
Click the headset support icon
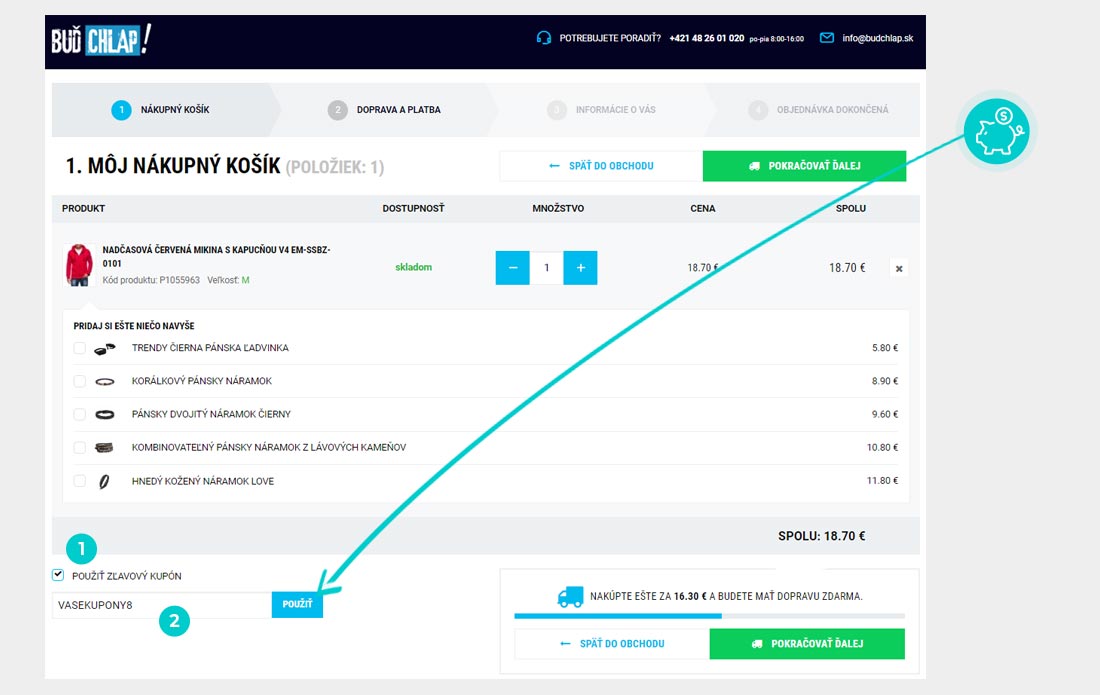[544, 38]
